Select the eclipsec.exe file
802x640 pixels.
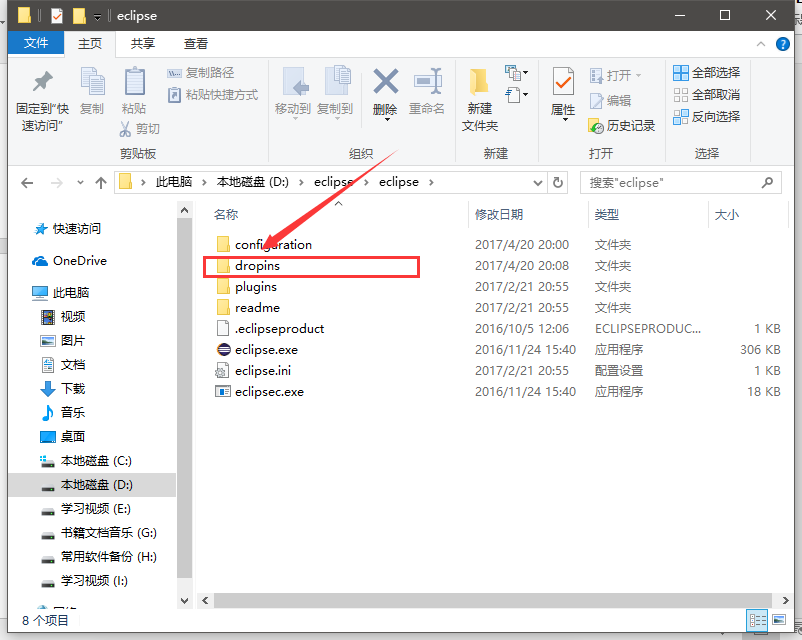260,392
